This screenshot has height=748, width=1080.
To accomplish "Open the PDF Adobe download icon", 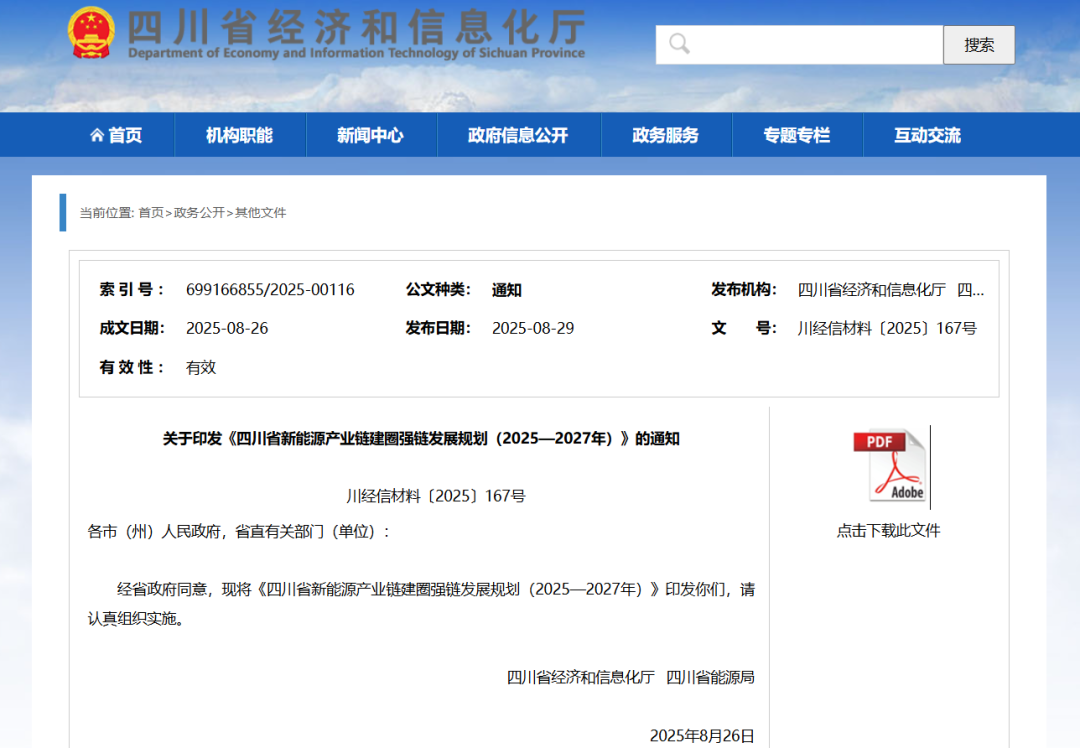I will click(x=889, y=466).
